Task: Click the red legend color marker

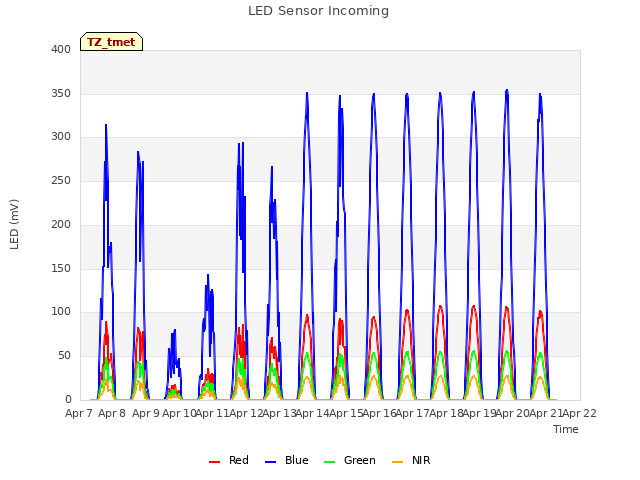Action: (214, 462)
